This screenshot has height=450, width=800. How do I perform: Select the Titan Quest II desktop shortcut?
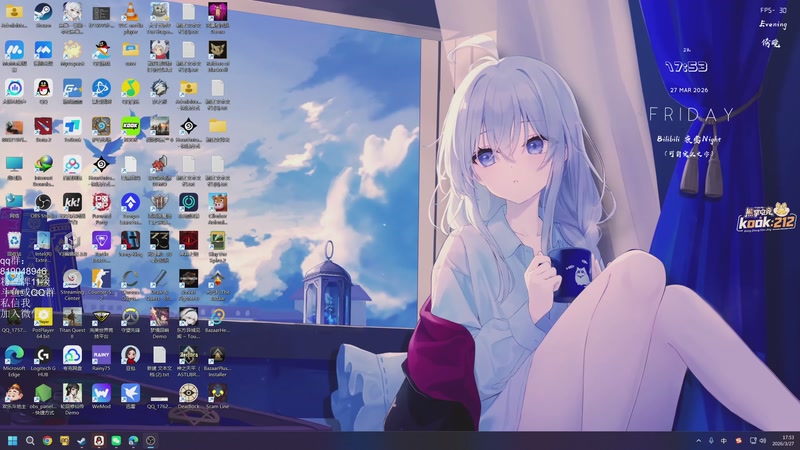[72, 323]
